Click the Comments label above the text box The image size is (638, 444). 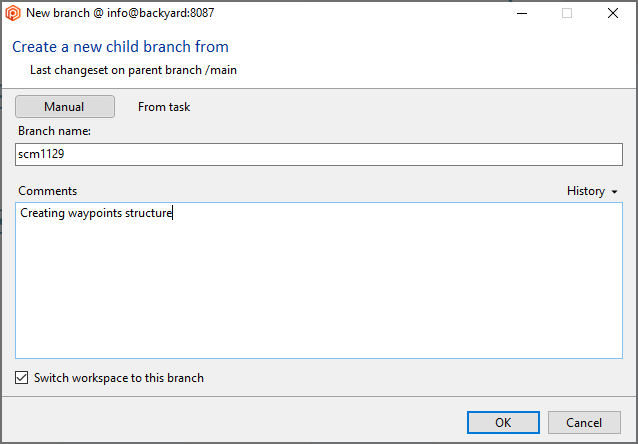coord(48,191)
